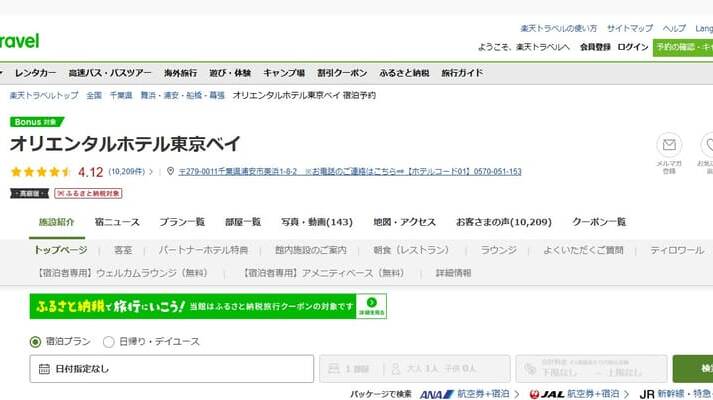Select パートナーホテル特典 sub-navigation item
Viewport: 713px width, 400px height.
pos(203,250)
